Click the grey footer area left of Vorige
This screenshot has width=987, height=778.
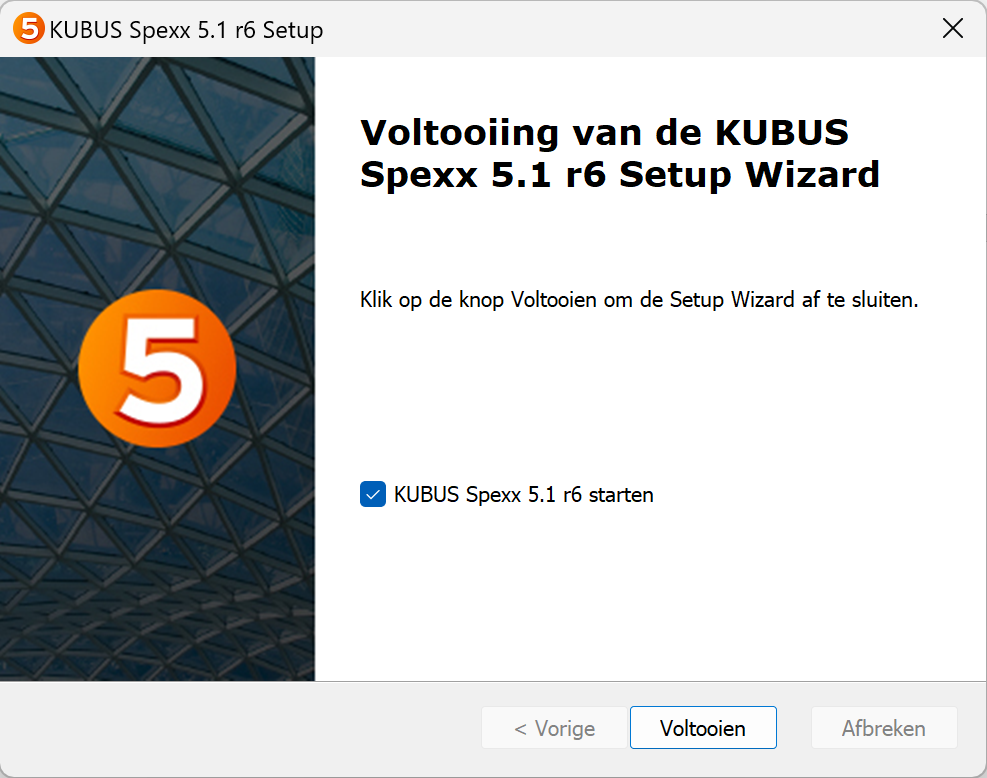click(x=239, y=728)
